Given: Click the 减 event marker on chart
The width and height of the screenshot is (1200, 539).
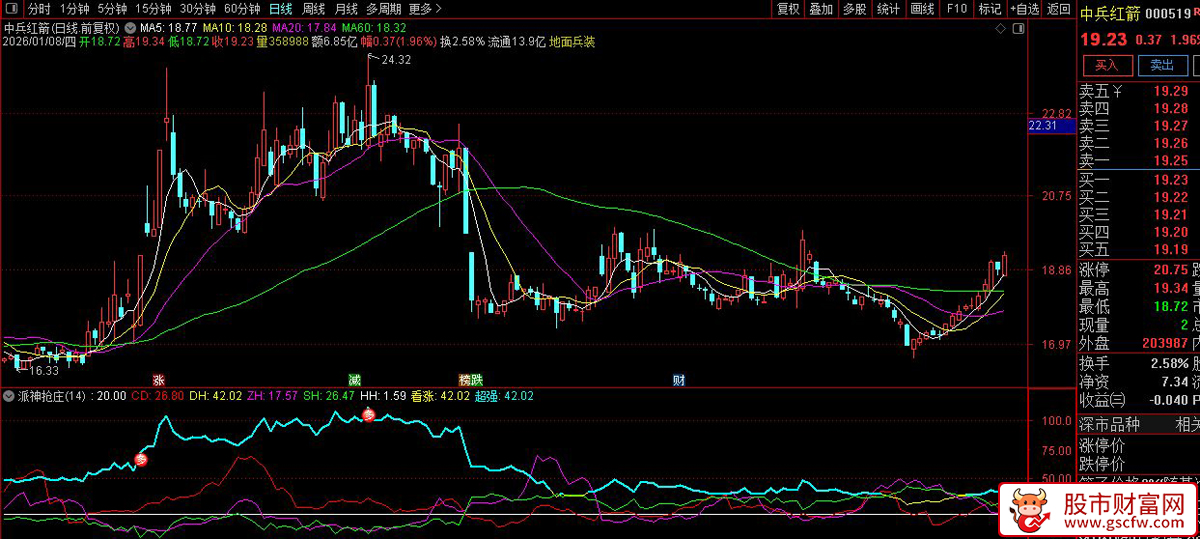Looking at the screenshot, I should click(x=355, y=380).
